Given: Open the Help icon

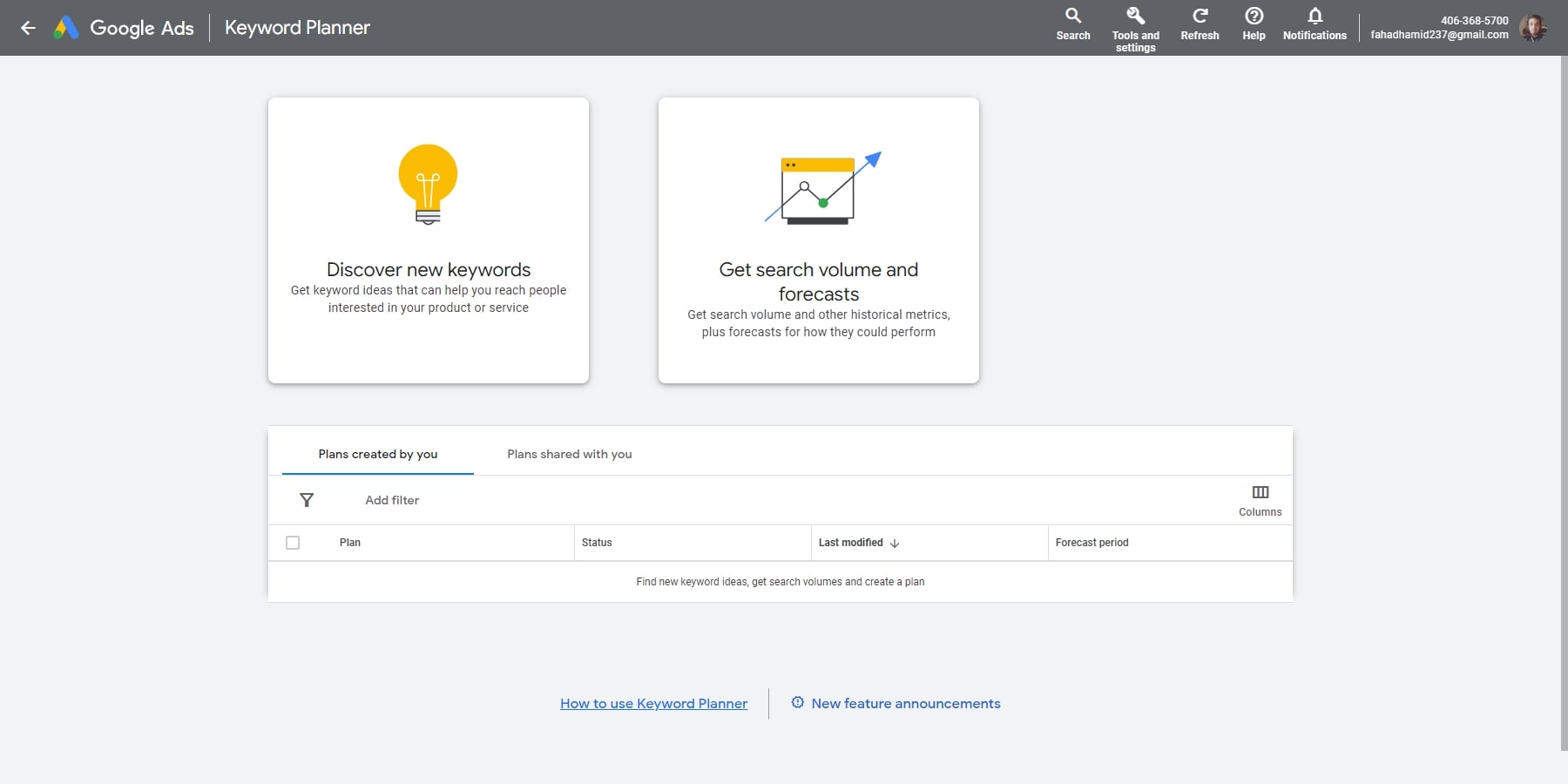Looking at the screenshot, I should pos(1254,22).
